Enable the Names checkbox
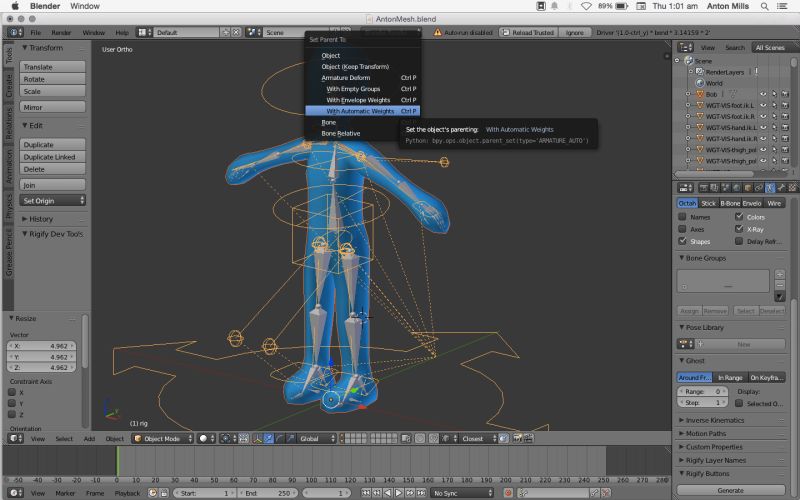800x500 pixels. click(682, 217)
